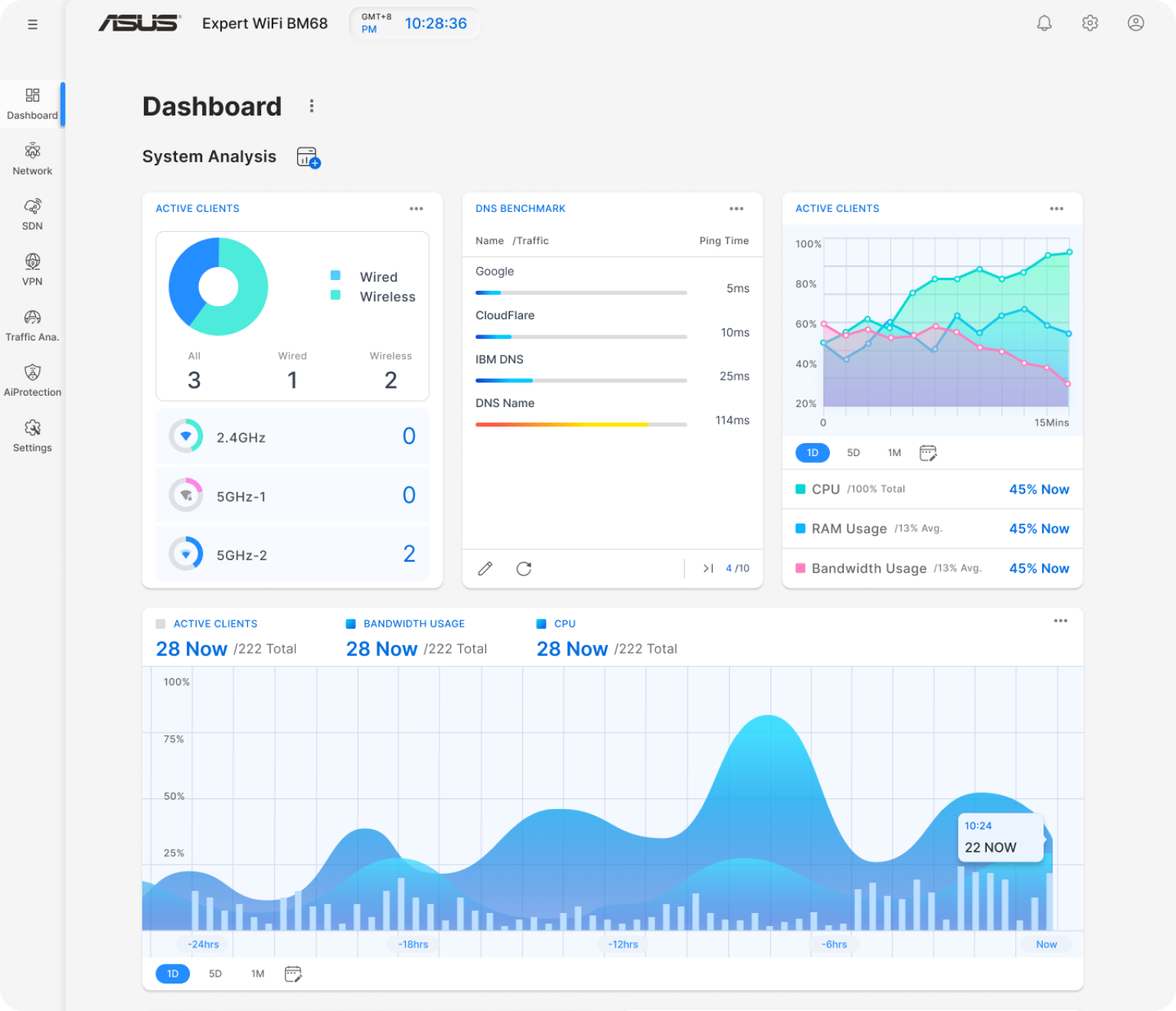Open the user account profile icon
1176x1011 pixels.
pos(1135,23)
